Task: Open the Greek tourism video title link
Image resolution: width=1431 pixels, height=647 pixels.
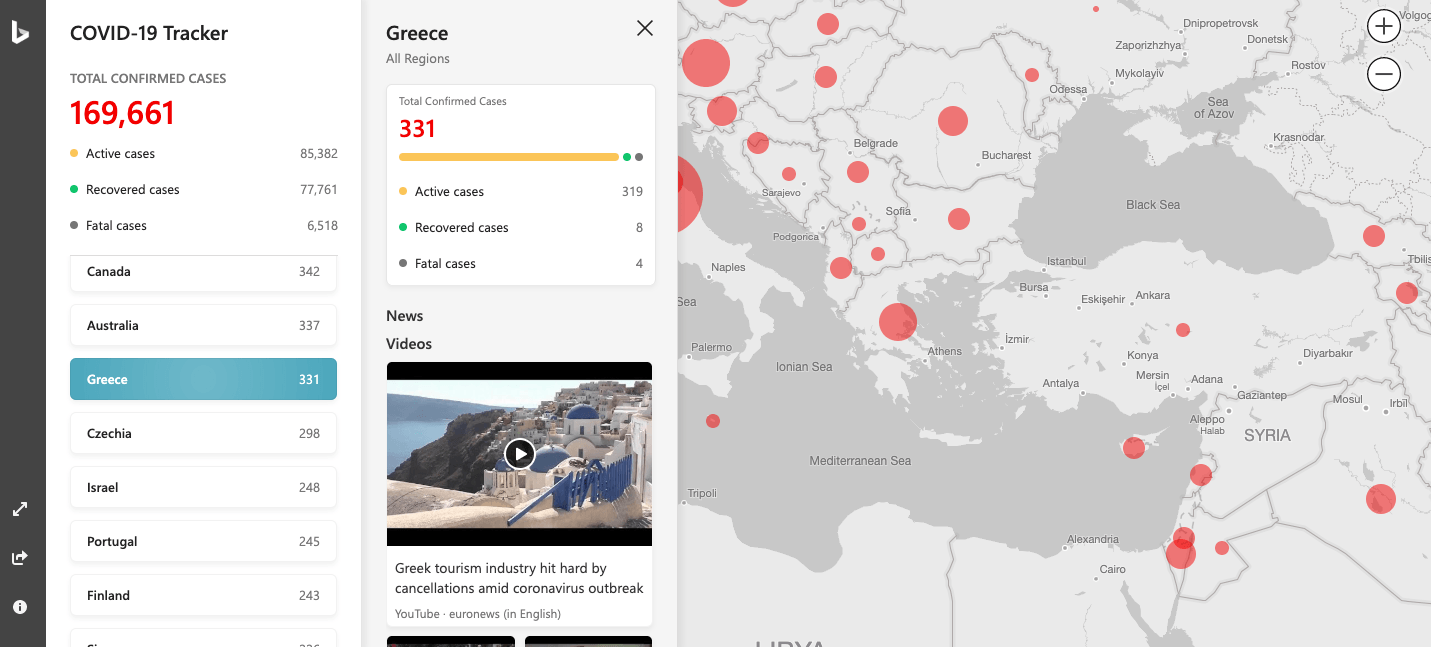Action: [x=519, y=578]
